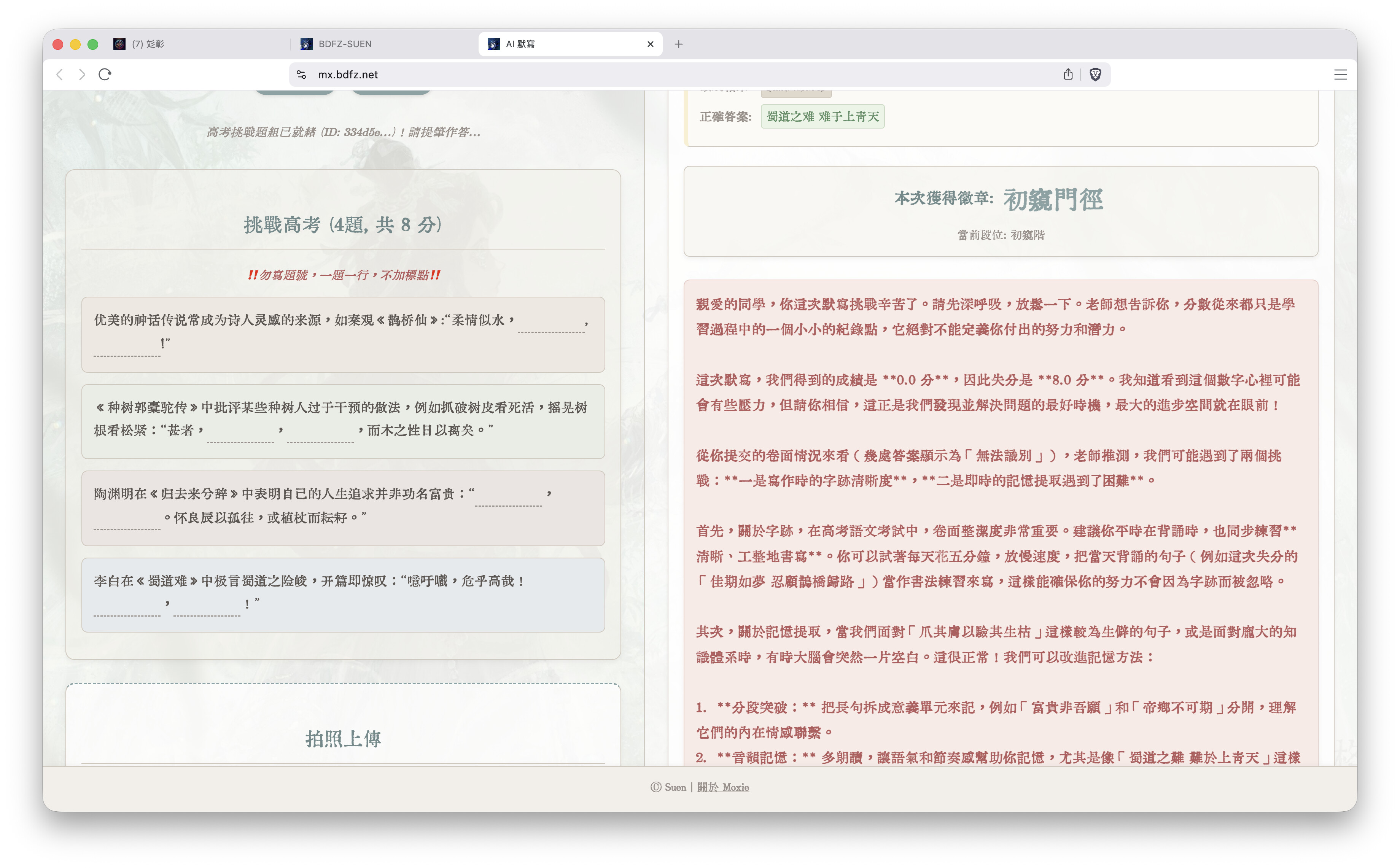Reload the page with refresh icon

pyautogui.click(x=105, y=75)
